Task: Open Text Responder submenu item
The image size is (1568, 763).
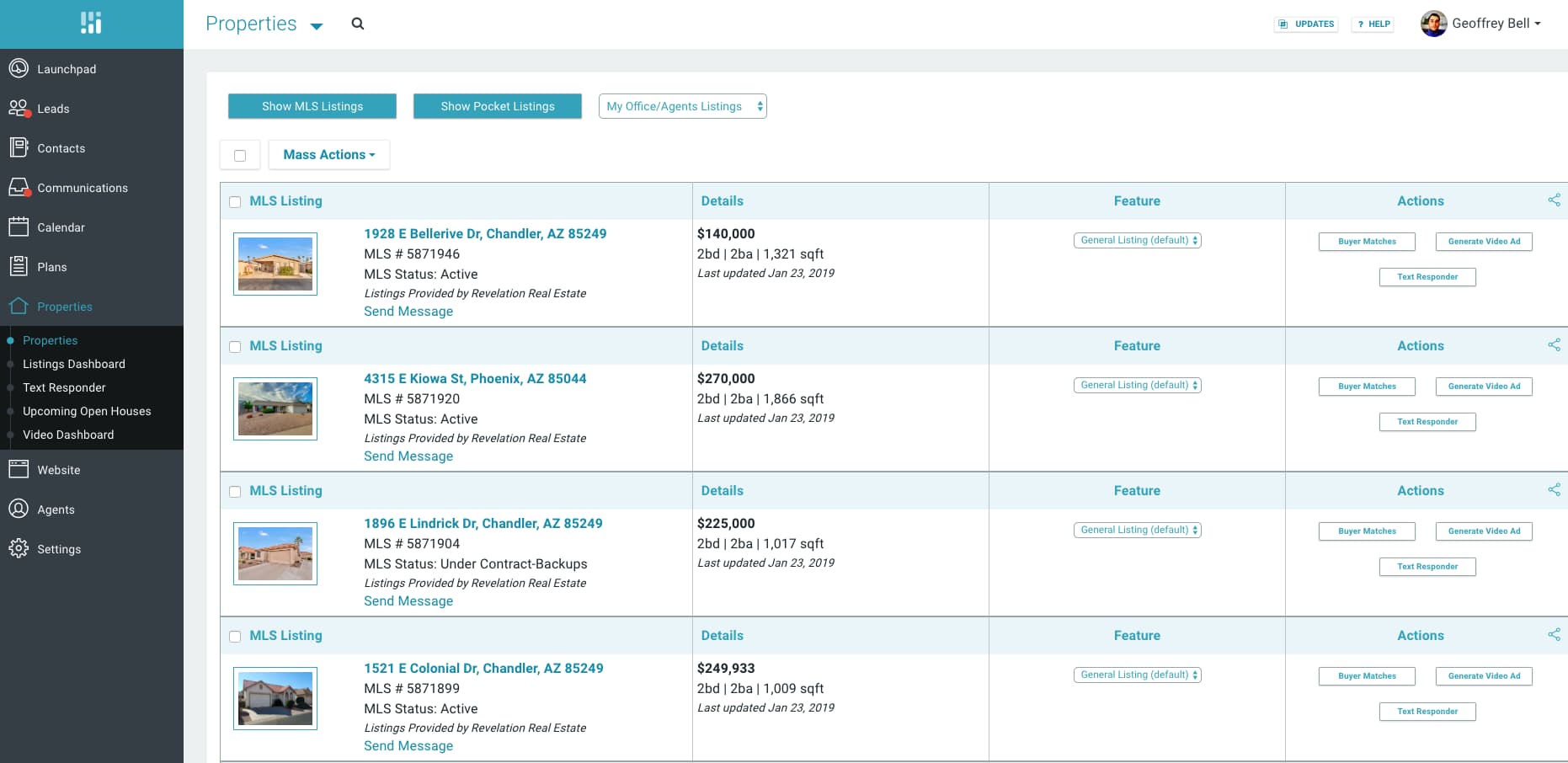Action: pos(64,387)
